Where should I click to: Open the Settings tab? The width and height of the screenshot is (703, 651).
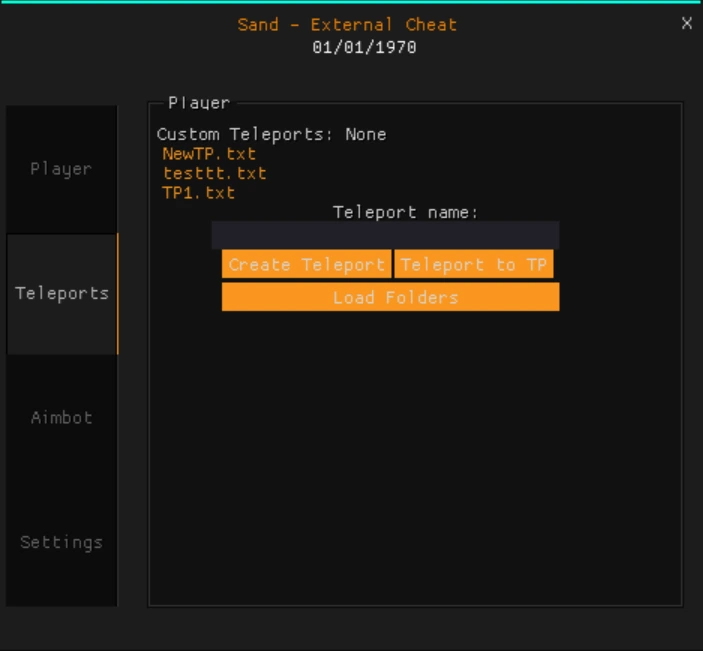[61, 542]
